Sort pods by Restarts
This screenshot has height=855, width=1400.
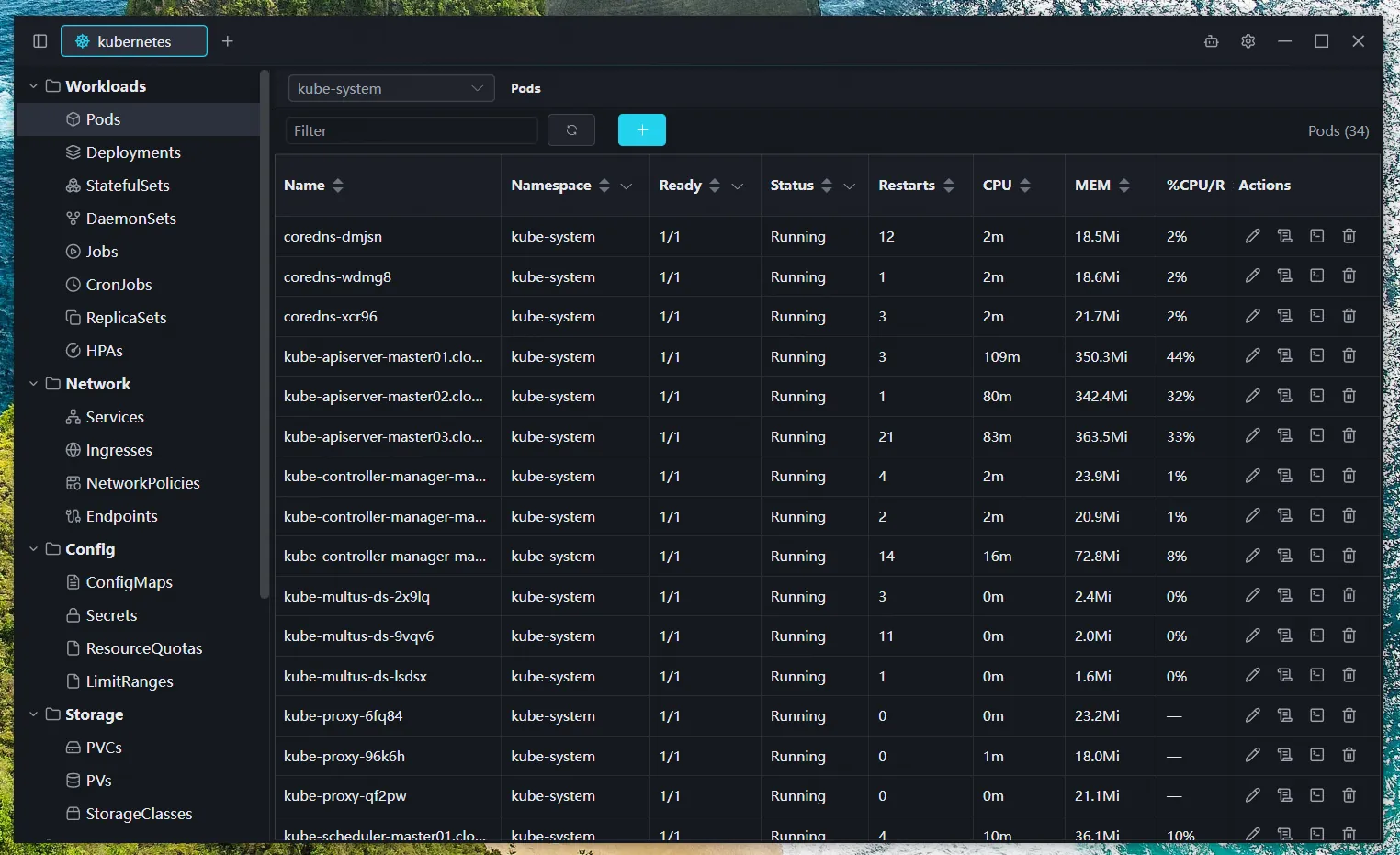[949, 186]
